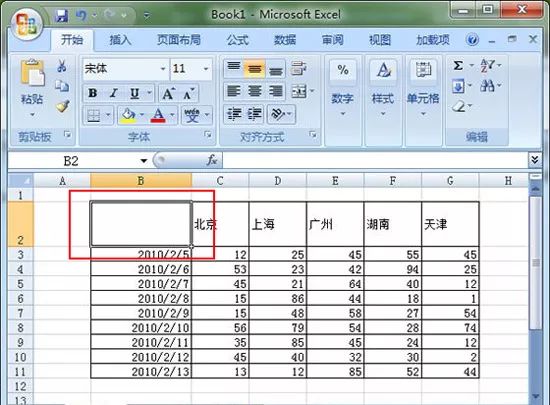
Task: Click the Cut scissors icon
Action: pyautogui.click(x=62, y=65)
